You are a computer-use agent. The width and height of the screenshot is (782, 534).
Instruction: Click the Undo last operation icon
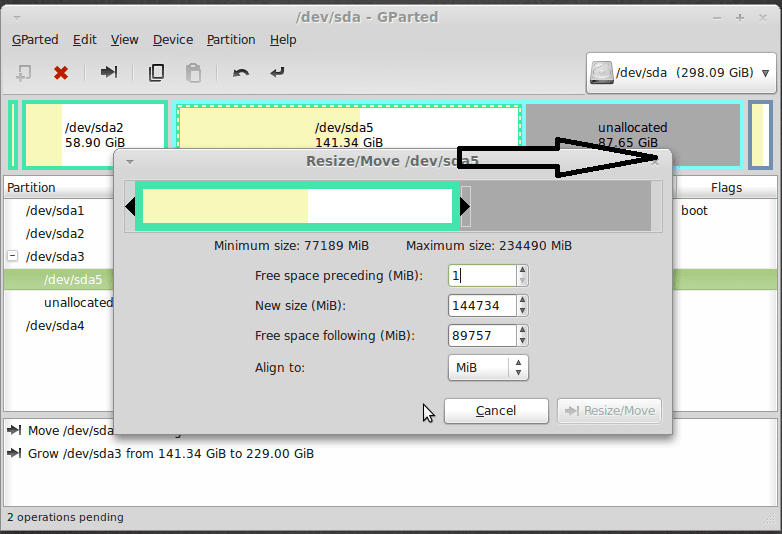pyautogui.click(x=241, y=73)
